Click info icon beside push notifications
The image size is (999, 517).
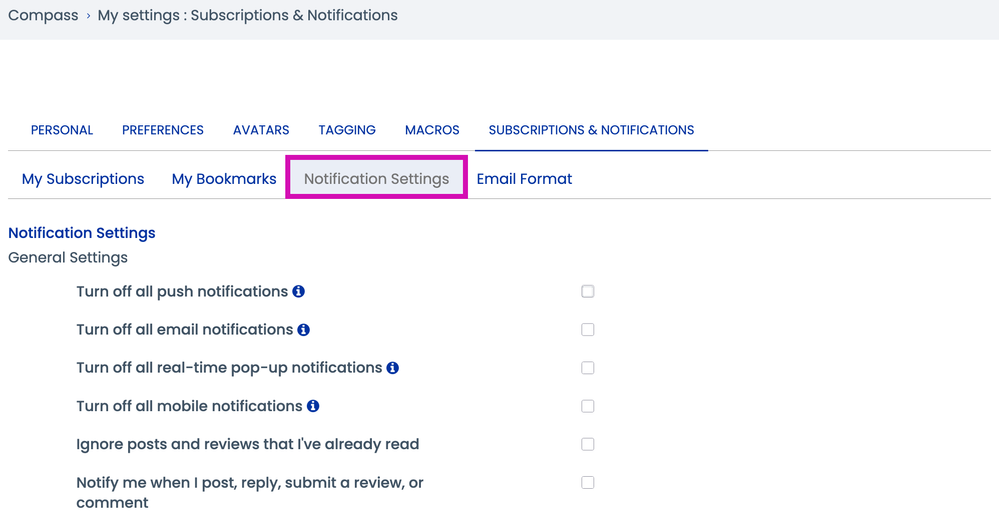tap(298, 291)
